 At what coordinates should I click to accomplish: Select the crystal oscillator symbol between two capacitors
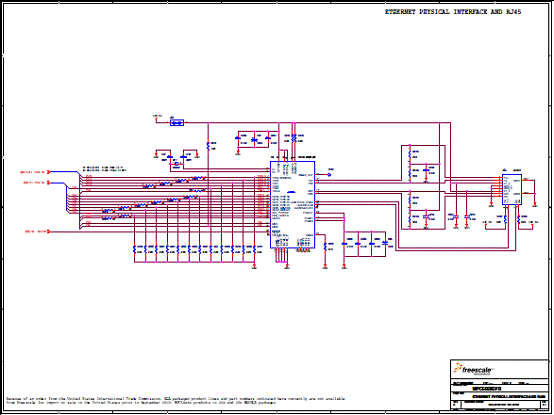(x=177, y=164)
